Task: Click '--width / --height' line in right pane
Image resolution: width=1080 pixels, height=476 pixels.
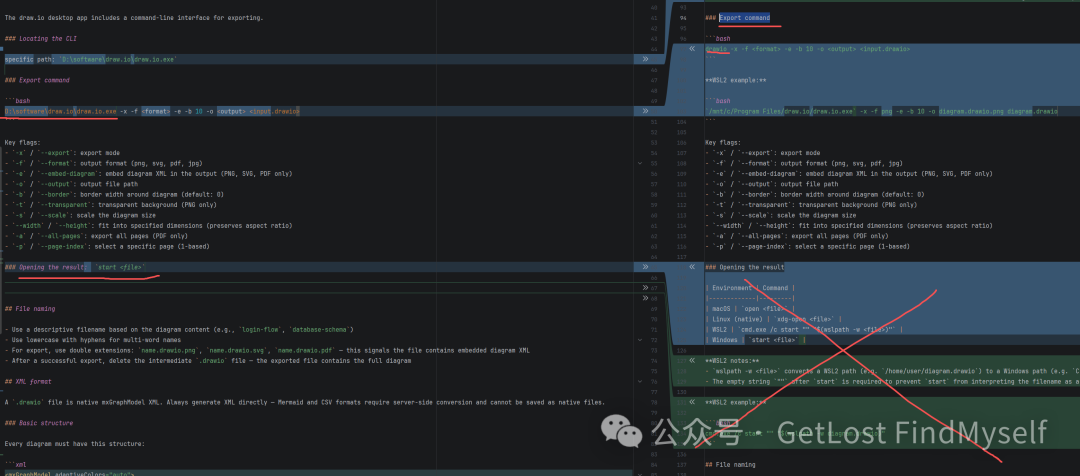Action: click(849, 225)
